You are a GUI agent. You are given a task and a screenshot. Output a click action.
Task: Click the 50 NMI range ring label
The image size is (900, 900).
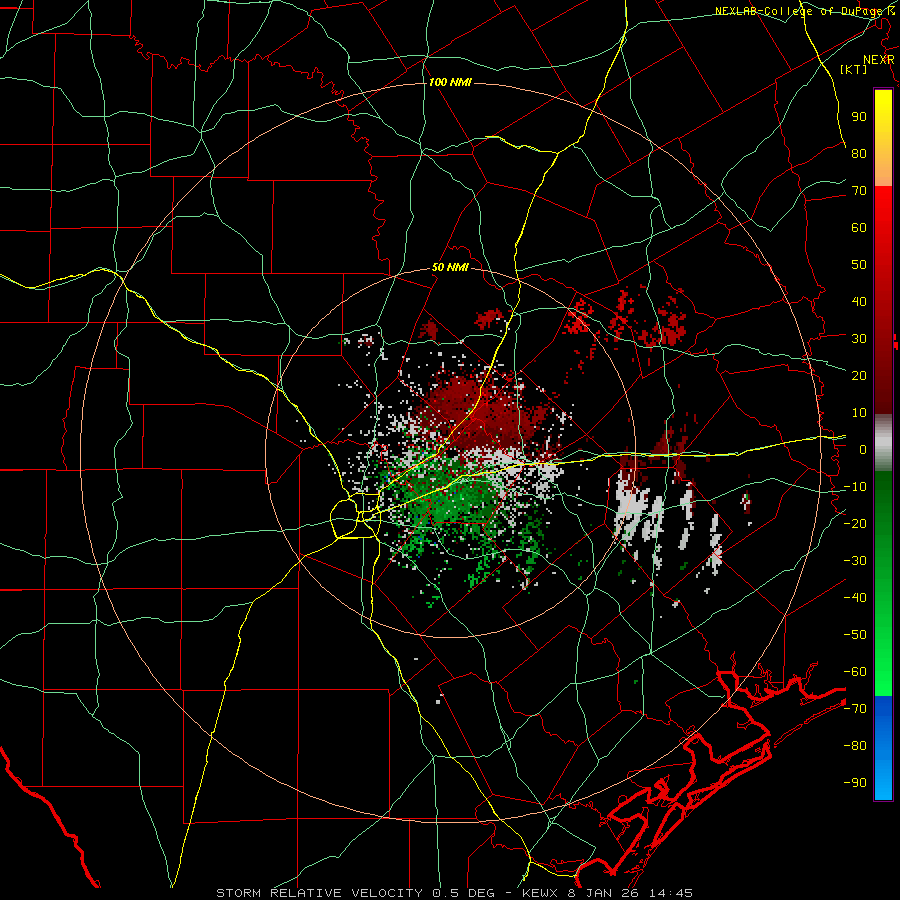[x=451, y=267]
